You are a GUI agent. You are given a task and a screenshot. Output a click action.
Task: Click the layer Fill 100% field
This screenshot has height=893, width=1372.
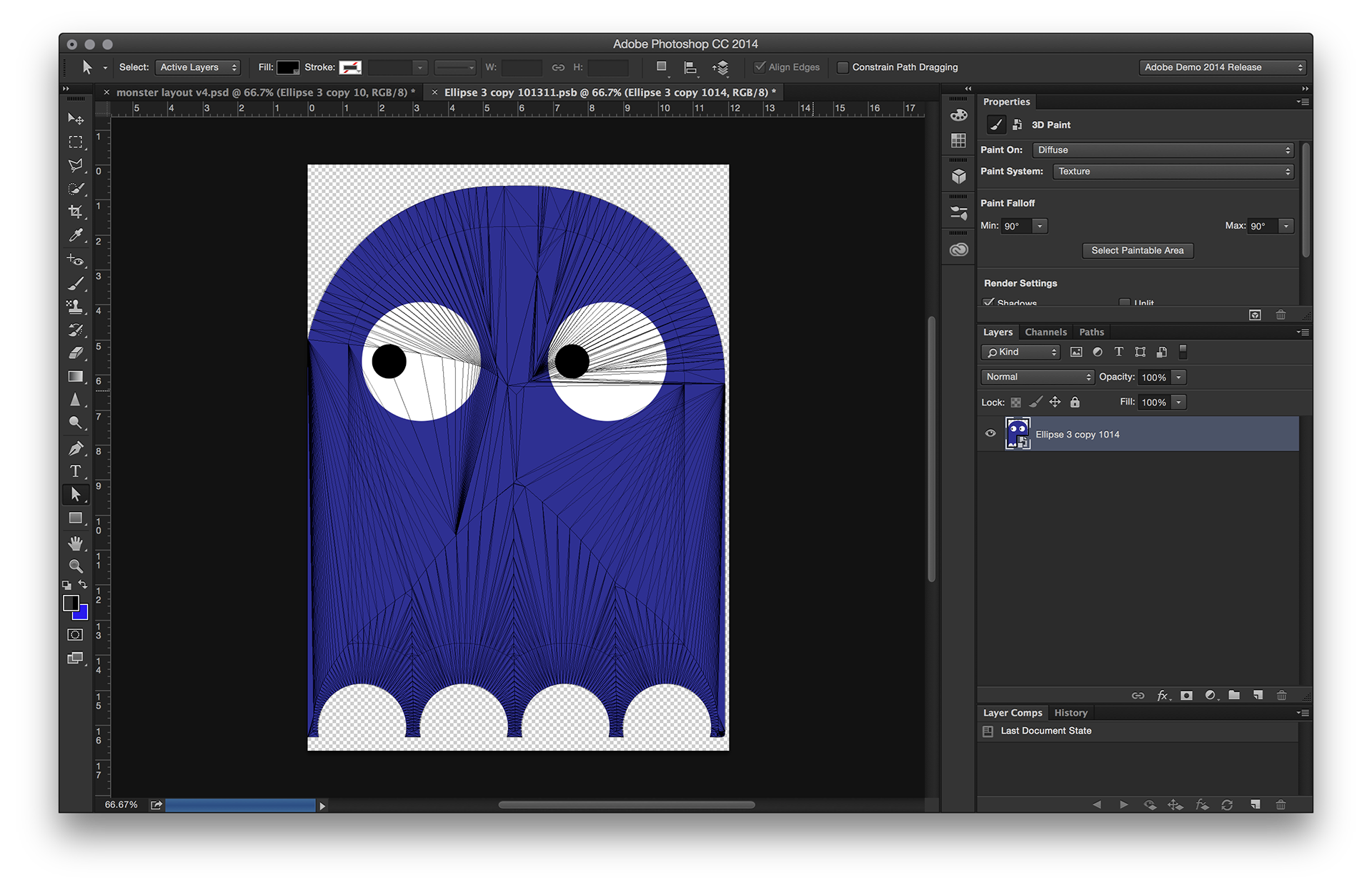pyautogui.click(x=1153, y=403)
